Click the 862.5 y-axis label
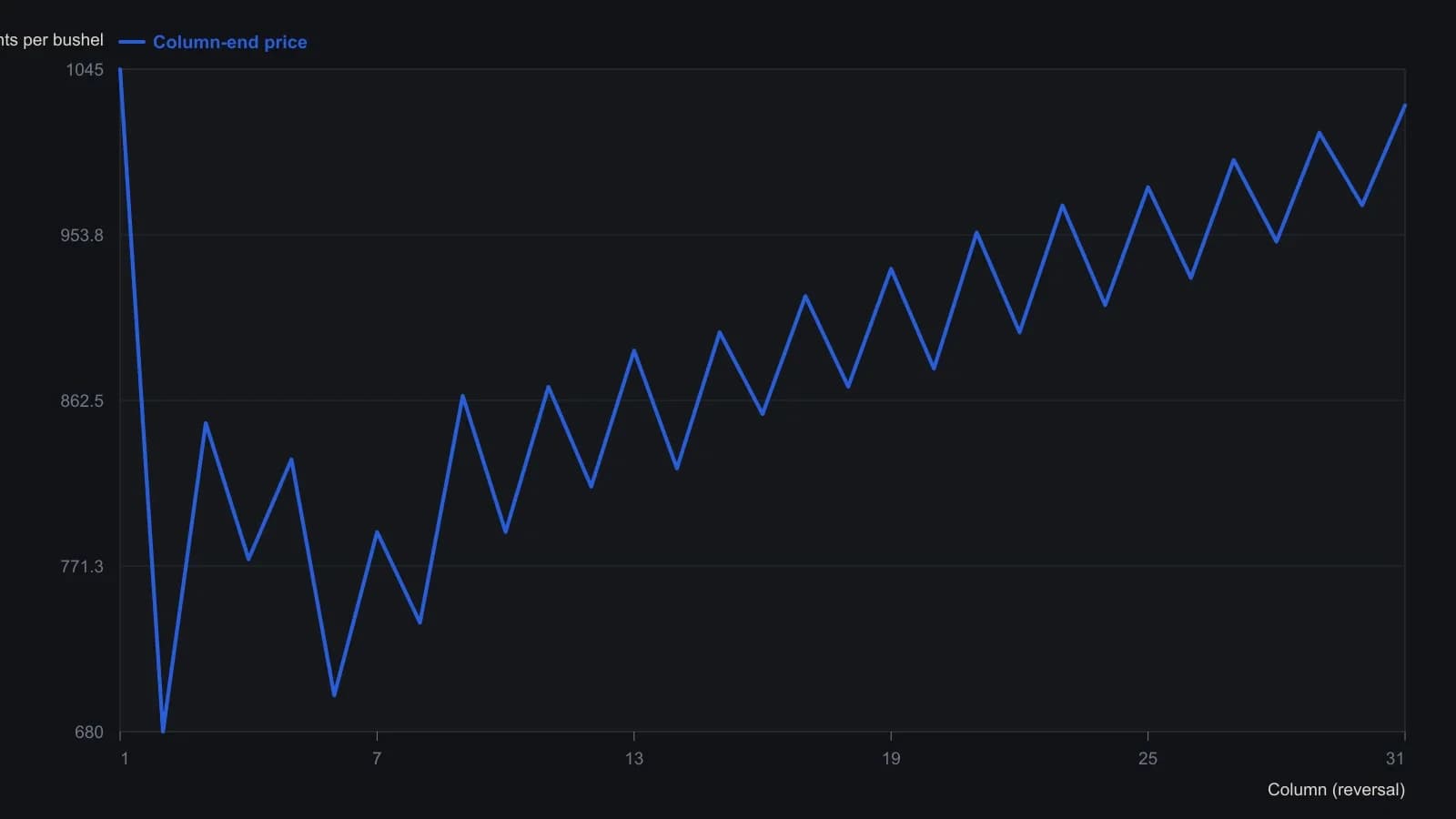1456x819 pixels. (83, 401)
